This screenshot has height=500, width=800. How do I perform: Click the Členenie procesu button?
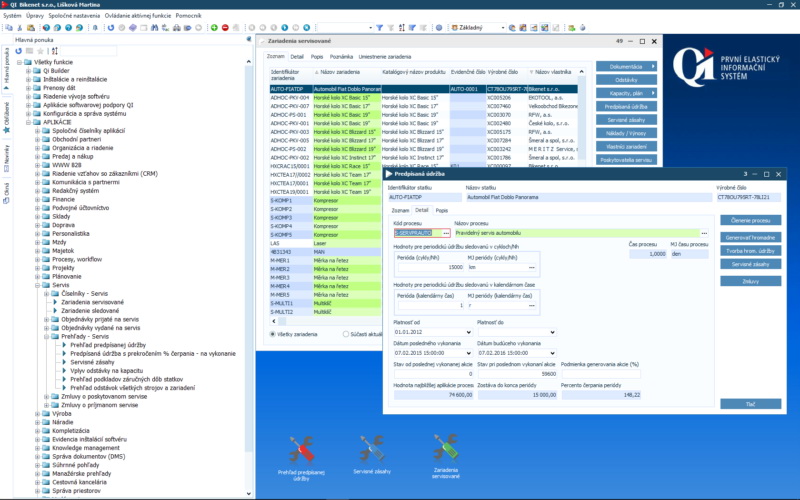click(751, 220)
